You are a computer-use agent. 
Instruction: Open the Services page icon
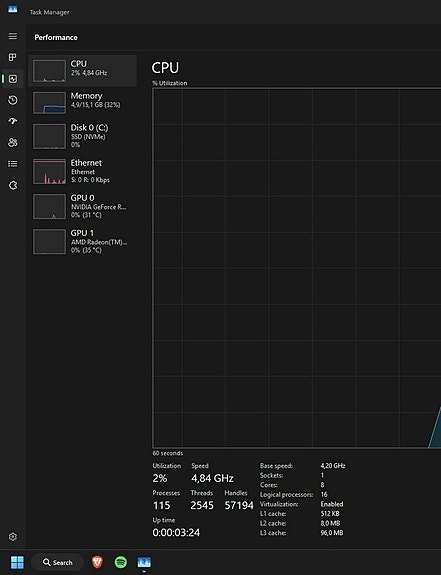point(13,185)
